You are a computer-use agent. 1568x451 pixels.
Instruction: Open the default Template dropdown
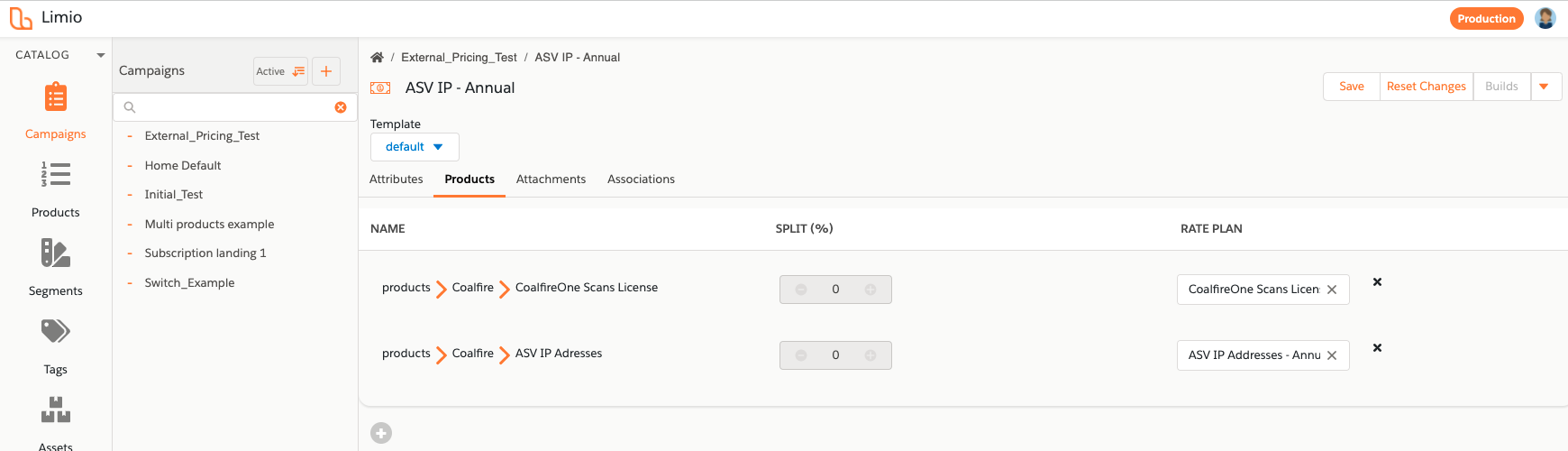click(x=415, y=147)
